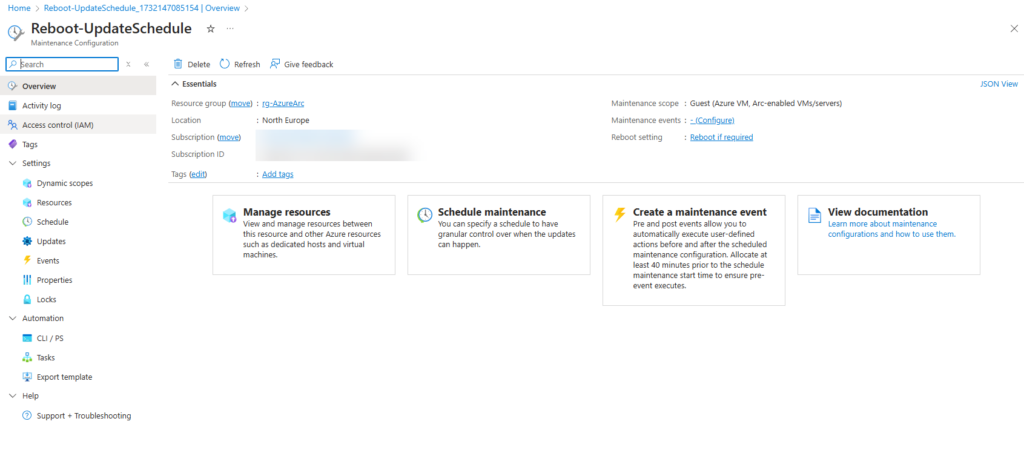Click the Schedule clock icon
1024x450 pixels.
pyautogui.click(x=27, y=221)
